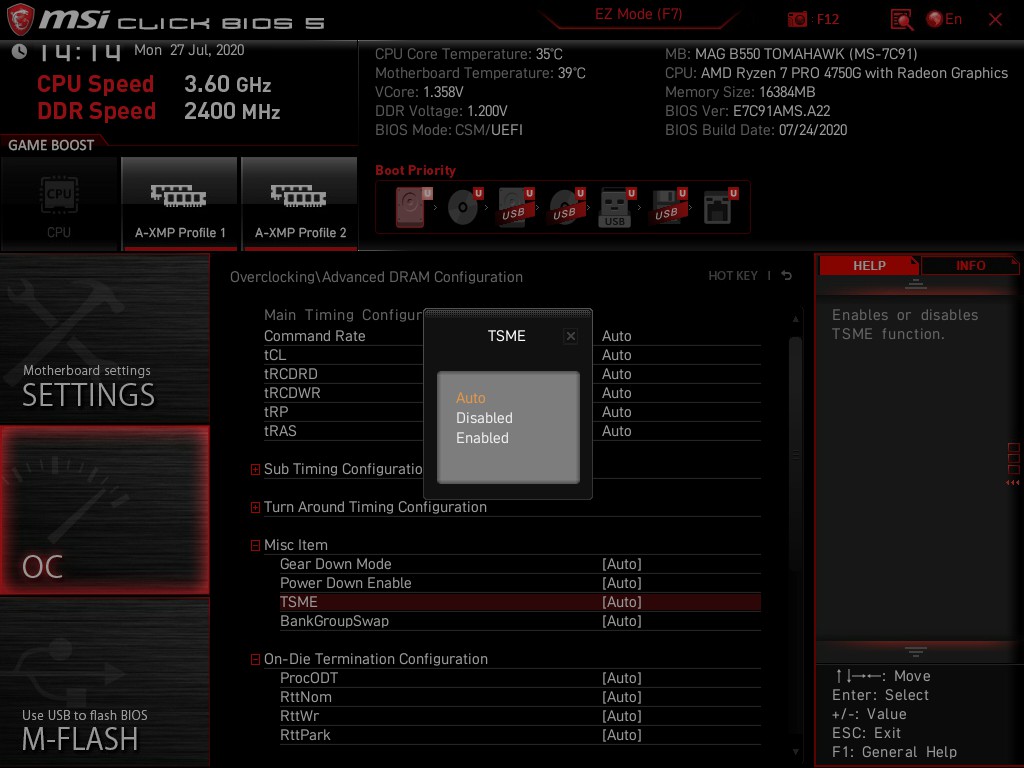Select the network boot device icon
Image resolution: width=1024 pixels, height=768 pixels.
[719, 206]
